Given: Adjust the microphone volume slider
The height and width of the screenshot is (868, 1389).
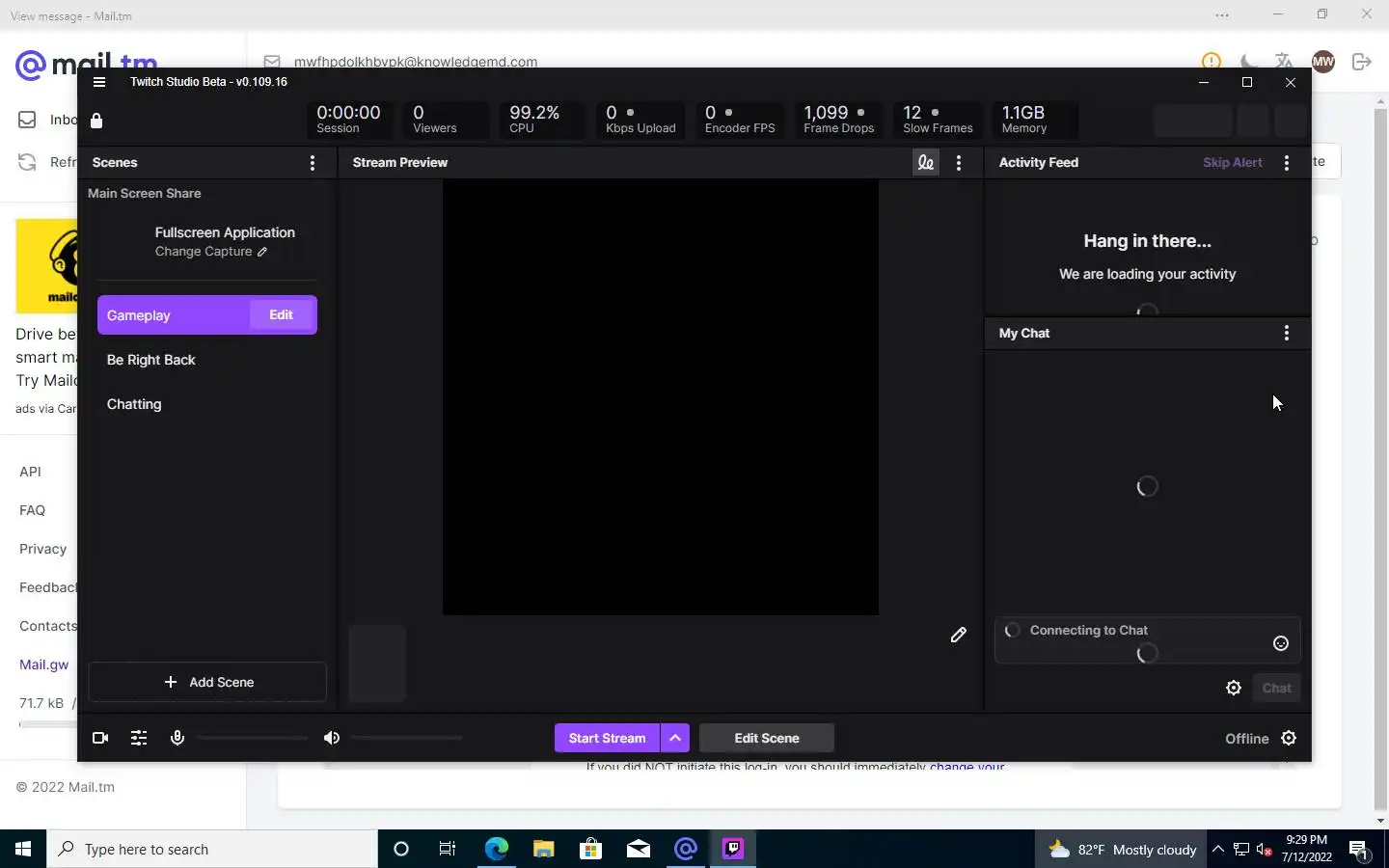Looking at the screenshot, I should click(253, 738).
